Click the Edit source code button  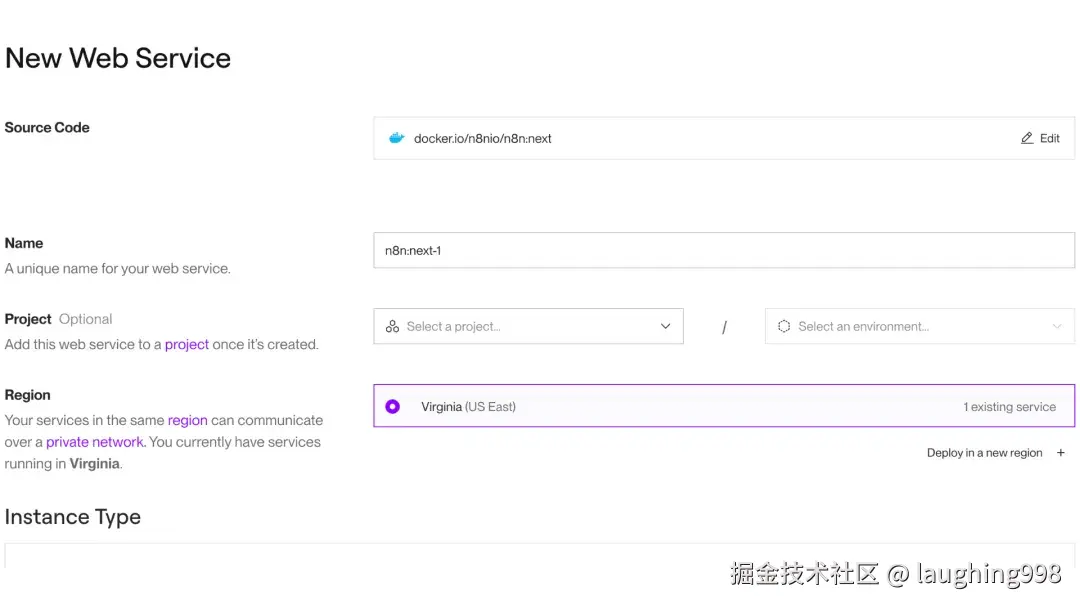1040,138
